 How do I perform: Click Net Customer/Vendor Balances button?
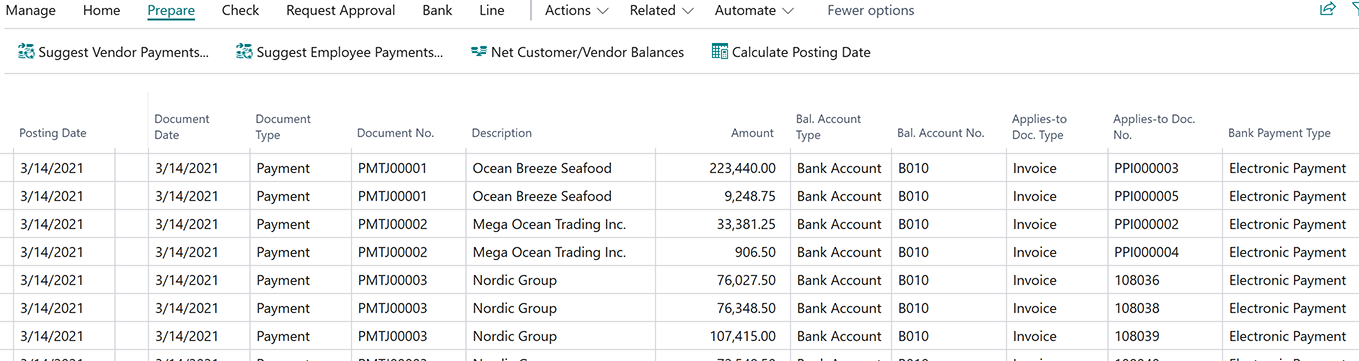[x=577, y=52]
